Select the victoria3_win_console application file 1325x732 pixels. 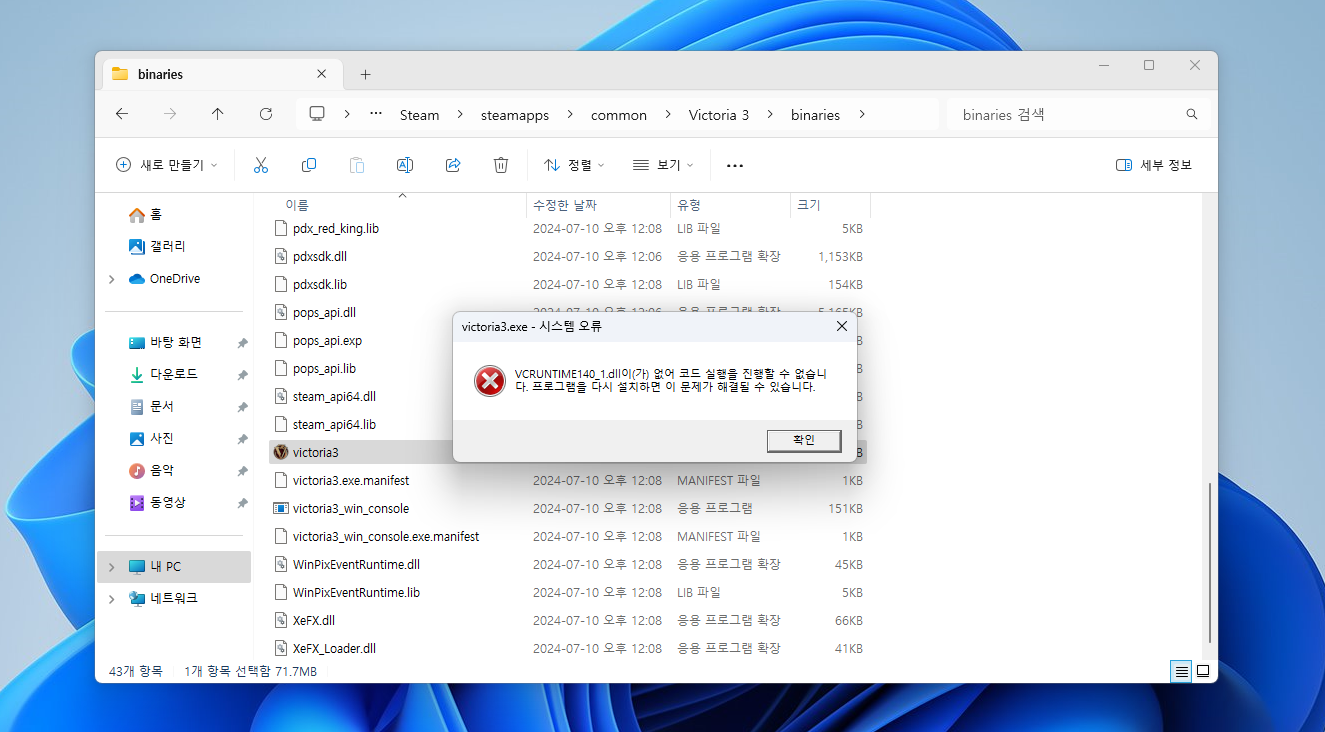tap(568, 509)
